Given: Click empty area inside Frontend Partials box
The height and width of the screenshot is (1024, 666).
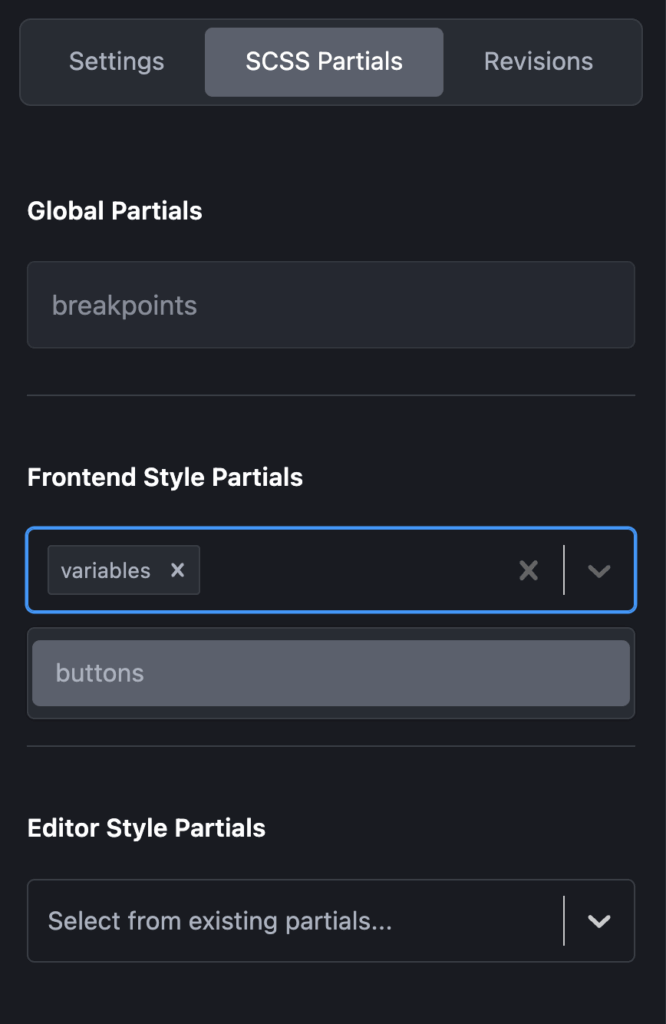Looking at the screenshot, I should [350, 570].
